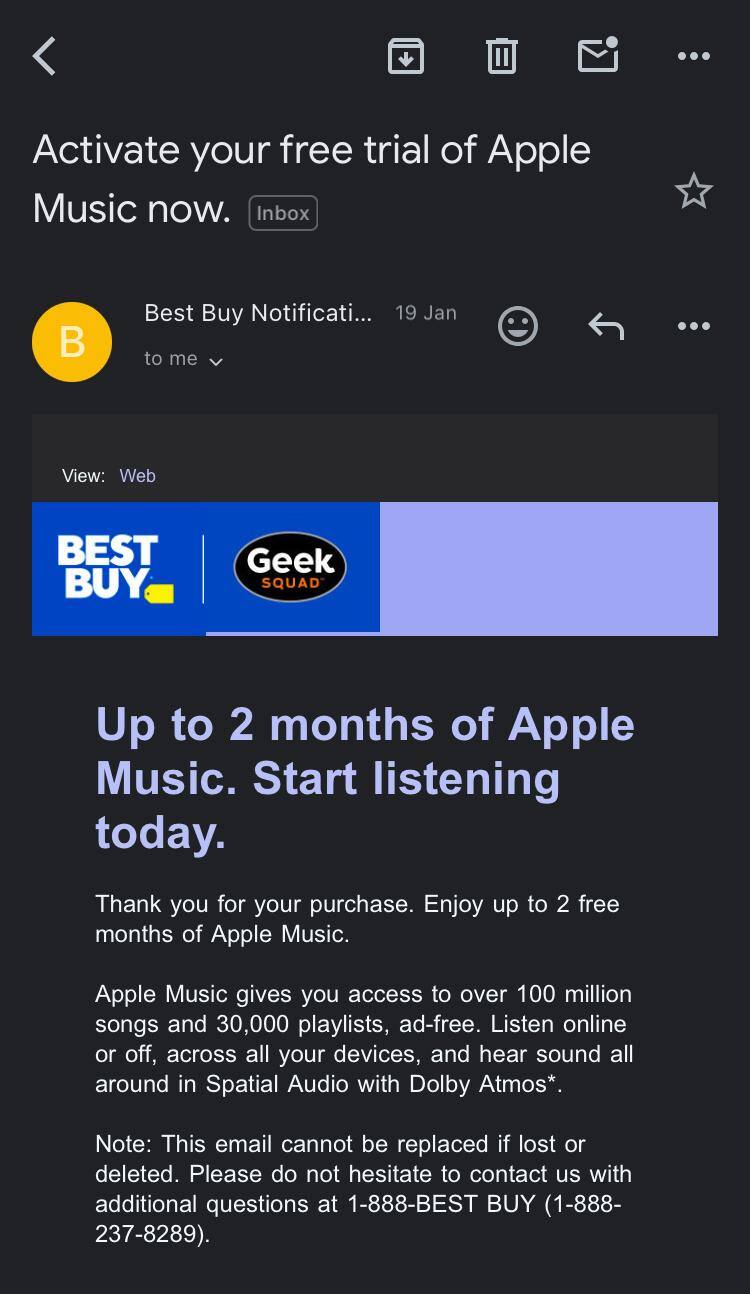Select the Geek Squad logo

(x=290, y=567)
